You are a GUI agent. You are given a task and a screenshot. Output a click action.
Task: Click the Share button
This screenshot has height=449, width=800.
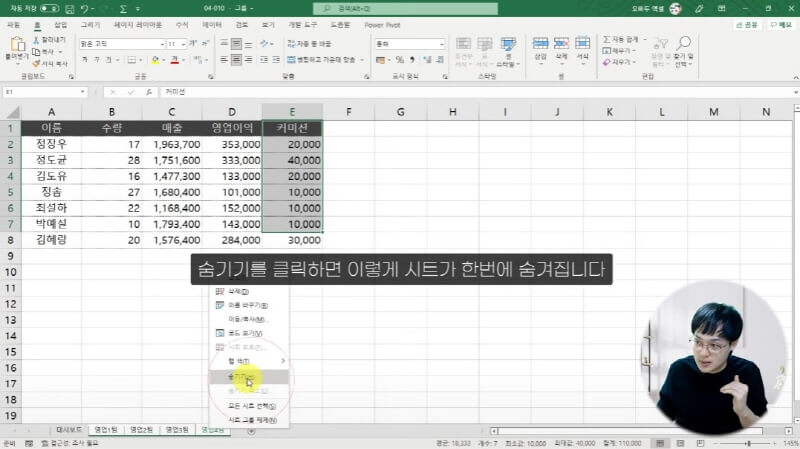(746, 24)
